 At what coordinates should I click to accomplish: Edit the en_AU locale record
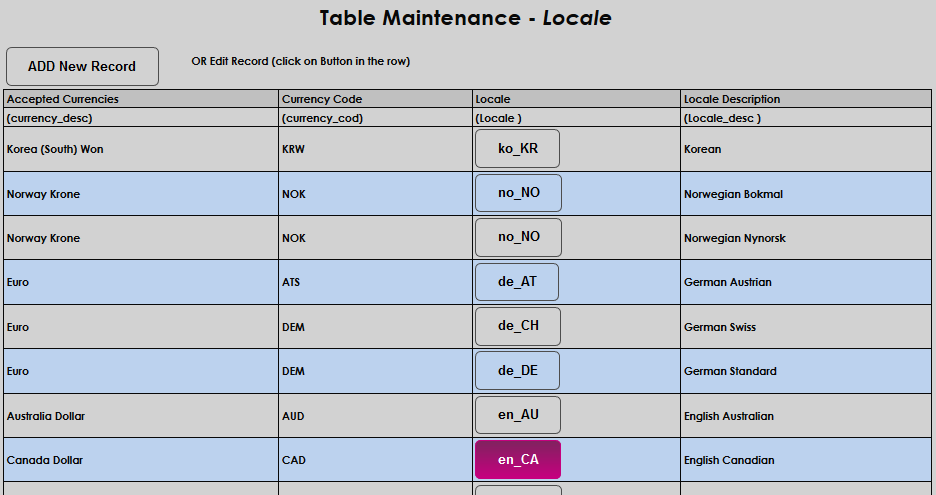pyautogui.click(x=517, y=416)
